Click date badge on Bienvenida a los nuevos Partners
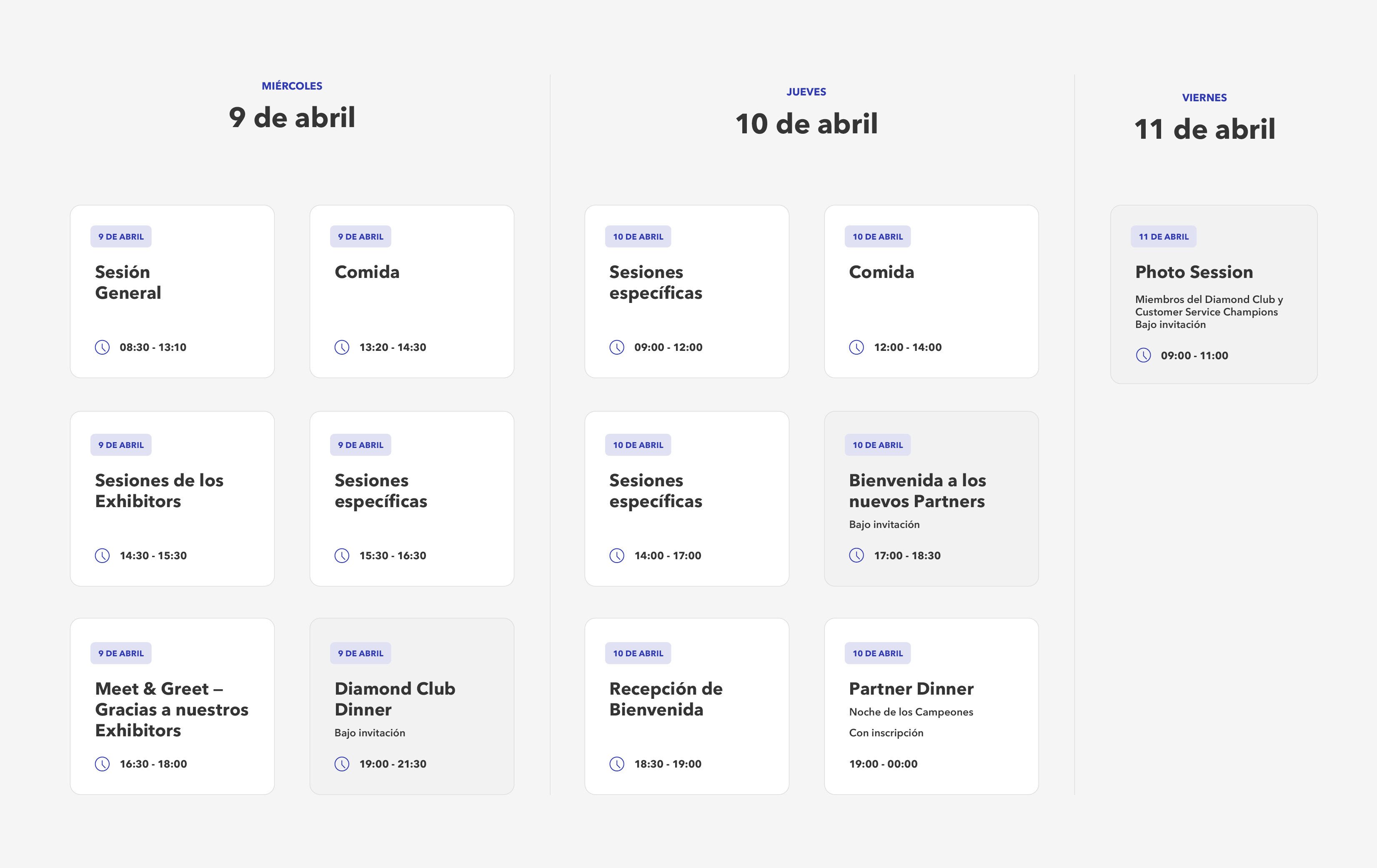This screenshot has width=1377, height=868. pos(877,445)
